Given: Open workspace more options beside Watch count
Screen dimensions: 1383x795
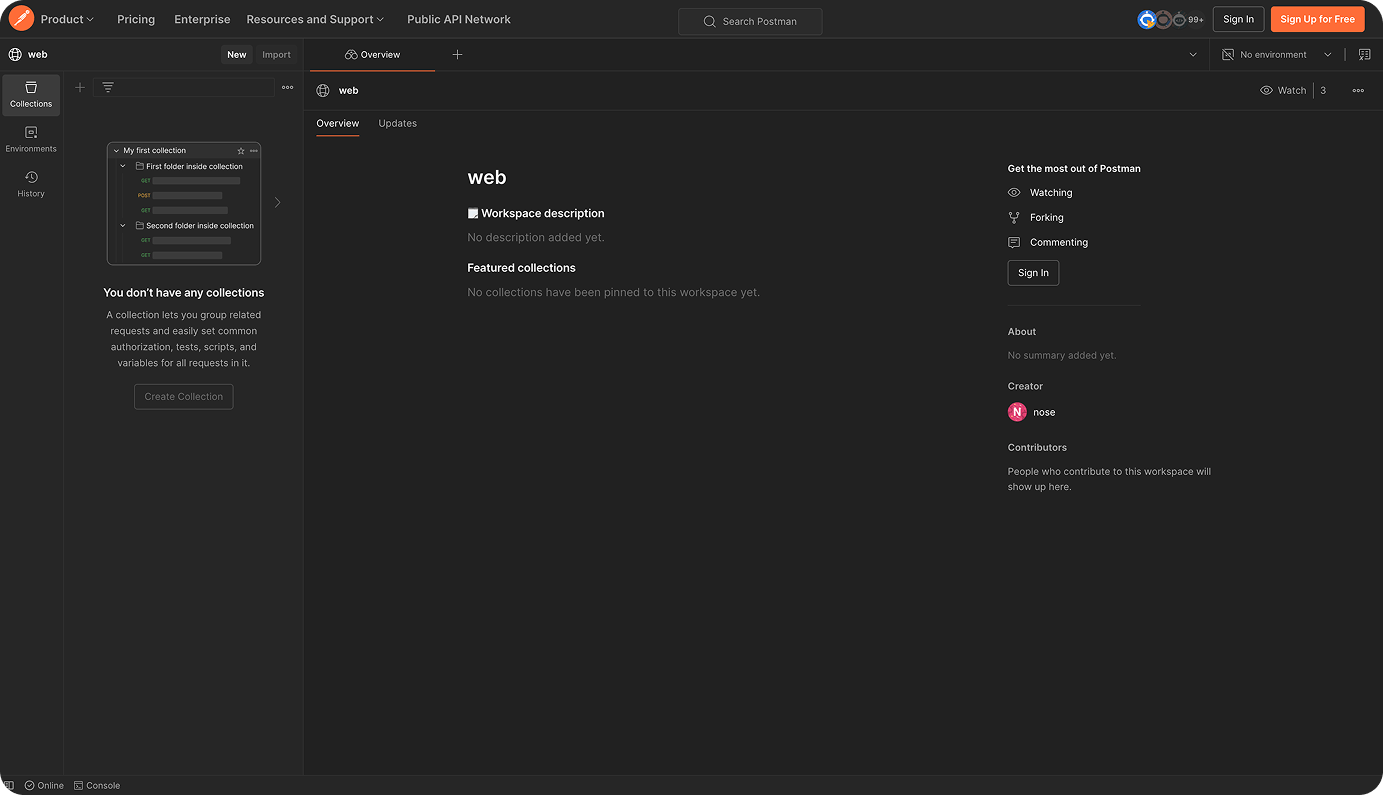Looking at the screenshot, I should (1358, 90).
